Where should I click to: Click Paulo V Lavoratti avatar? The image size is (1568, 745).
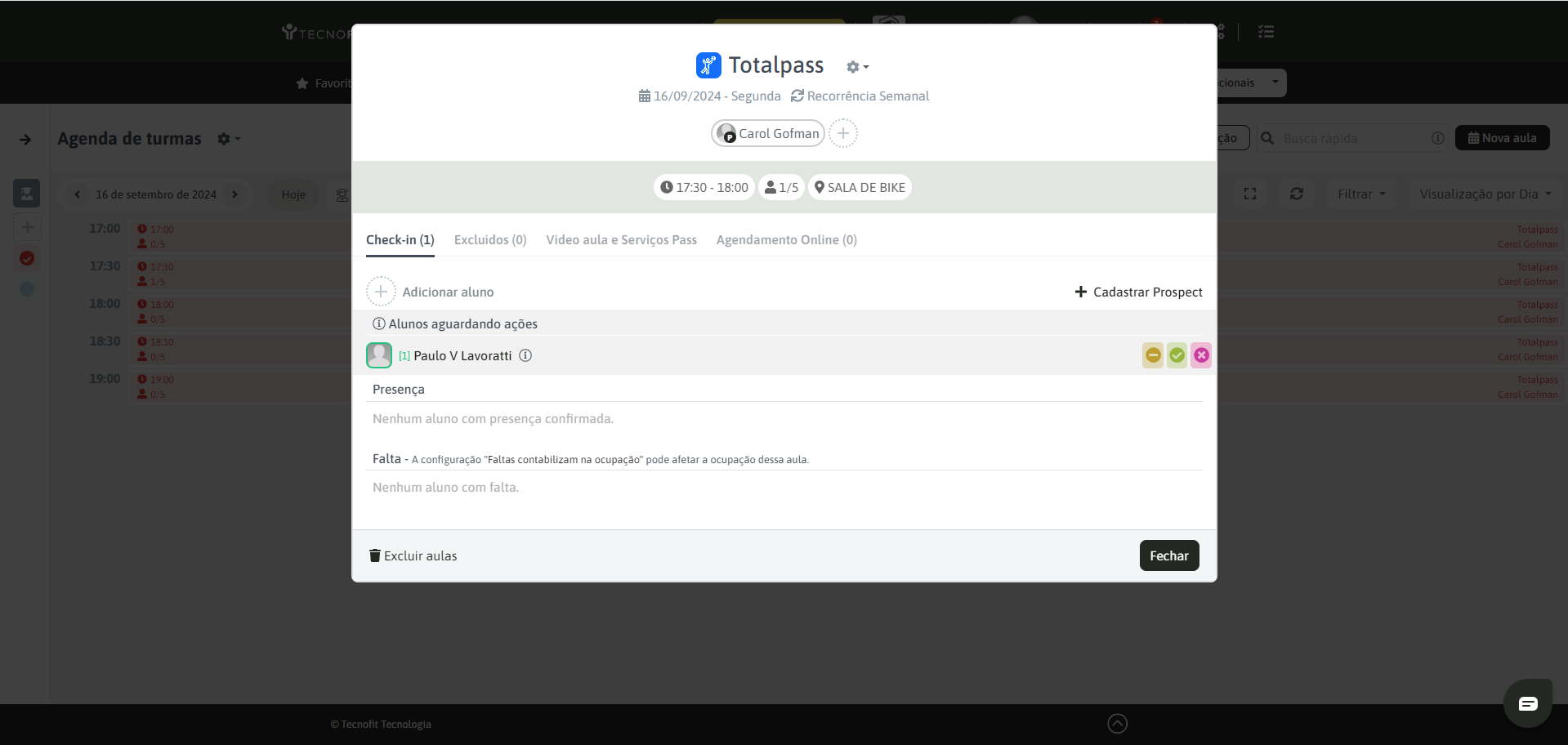coord(379,355)
